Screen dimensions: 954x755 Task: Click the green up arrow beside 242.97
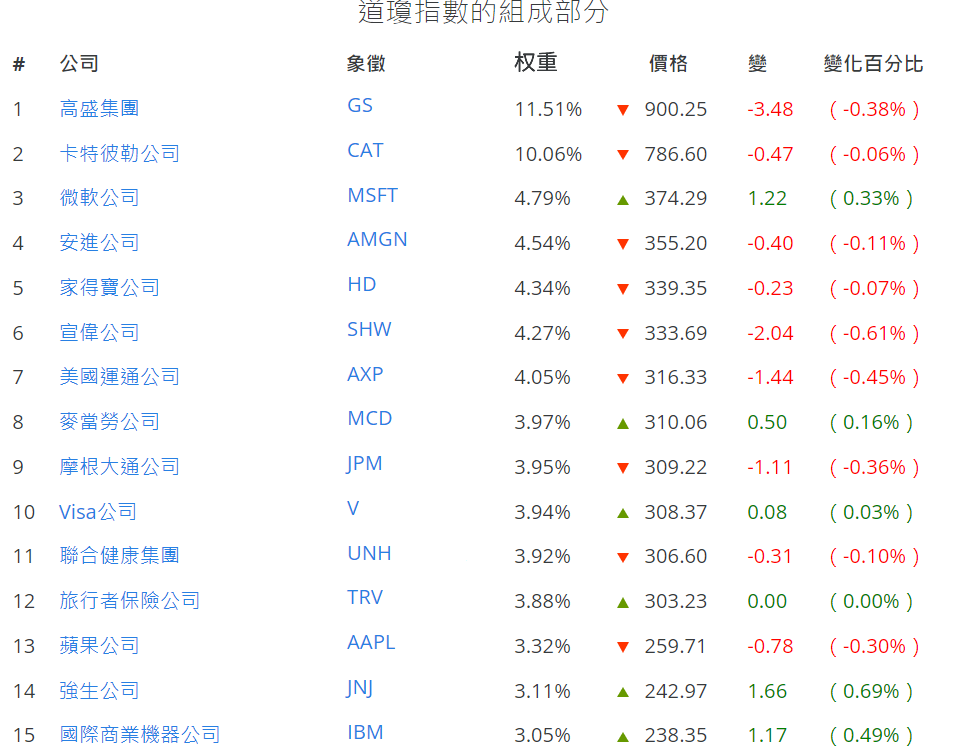623,692
